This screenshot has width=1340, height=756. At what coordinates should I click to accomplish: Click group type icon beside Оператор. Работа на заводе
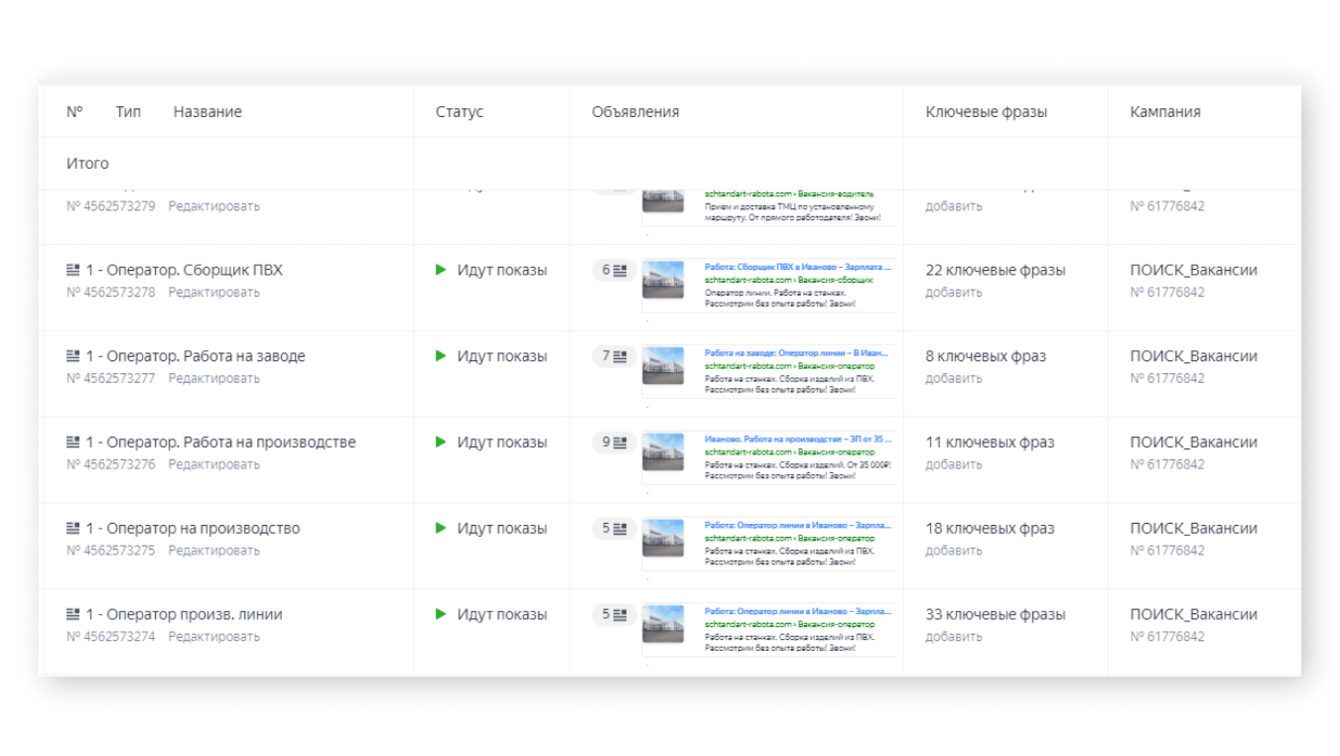click(73, 356)
